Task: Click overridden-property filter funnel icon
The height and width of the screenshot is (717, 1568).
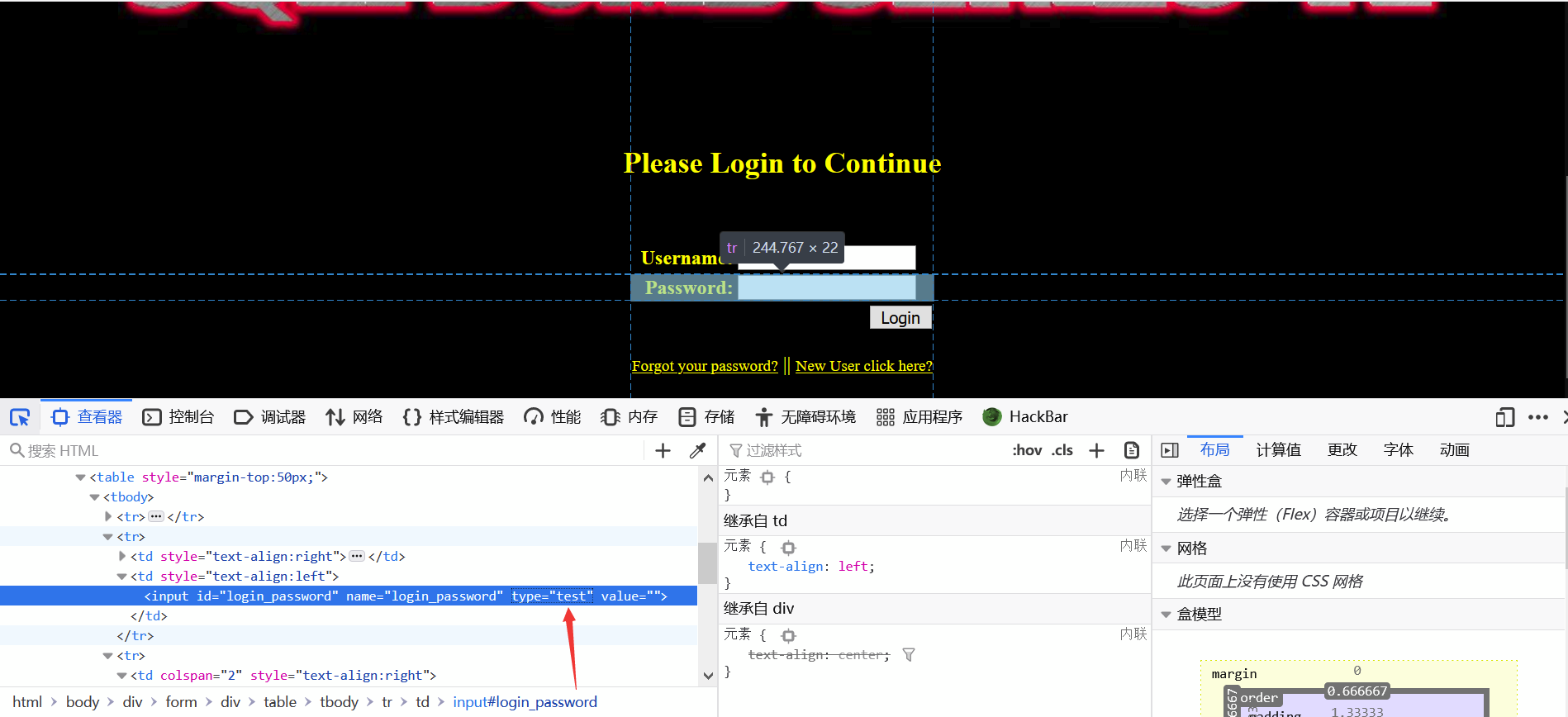Action: click(909, 655)
